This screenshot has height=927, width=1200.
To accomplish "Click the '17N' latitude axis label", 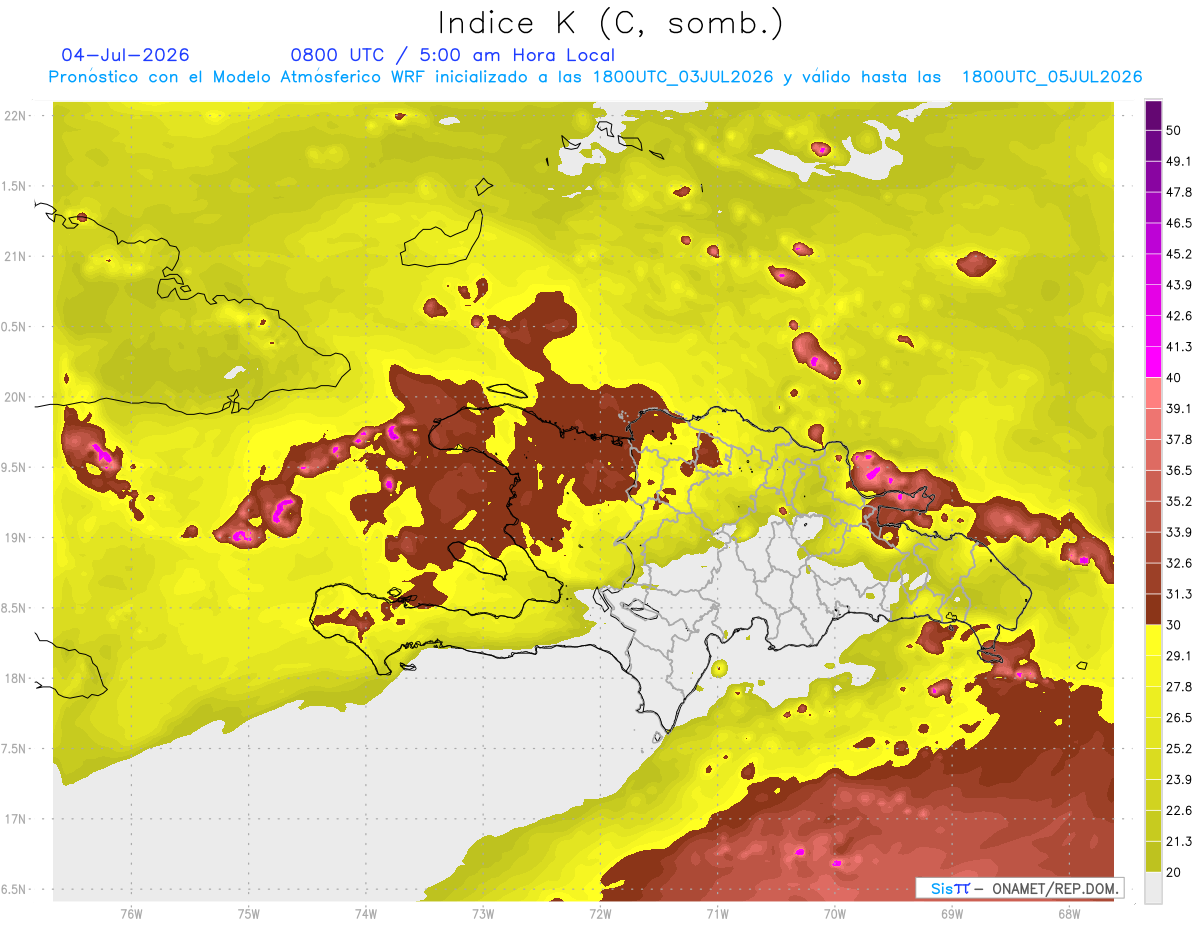I will pyautogui.click(x=15, y=820).
